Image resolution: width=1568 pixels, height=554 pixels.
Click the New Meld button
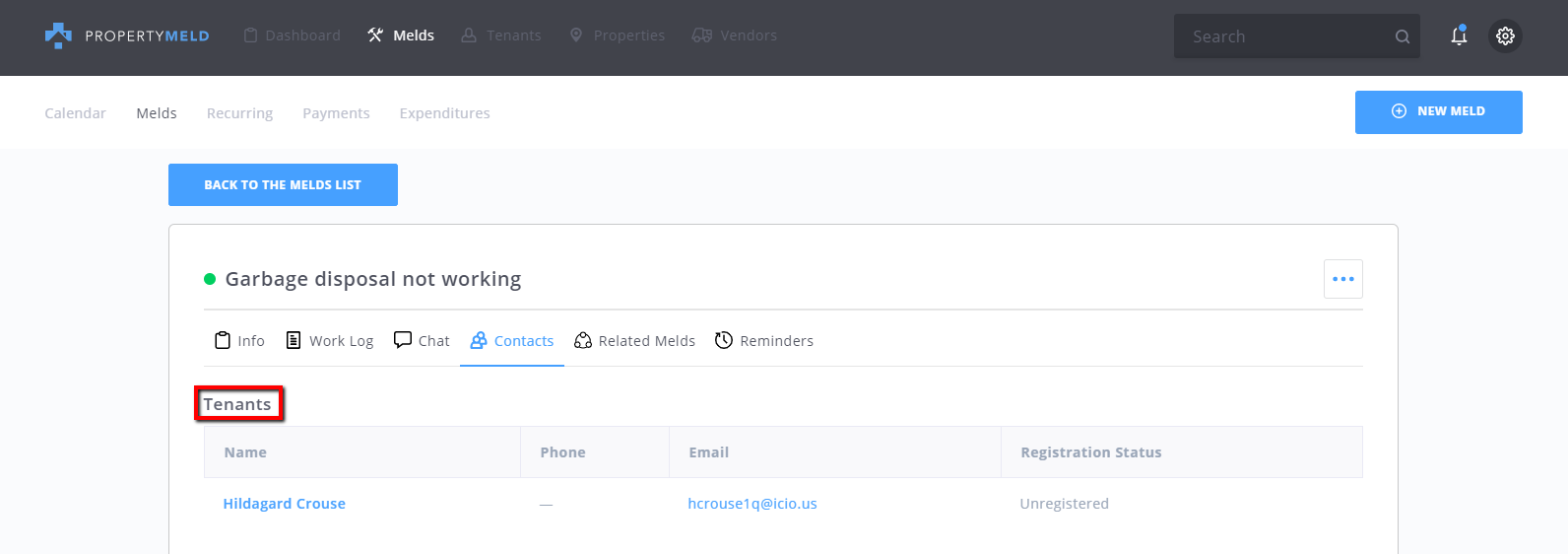click(1438, 111)
